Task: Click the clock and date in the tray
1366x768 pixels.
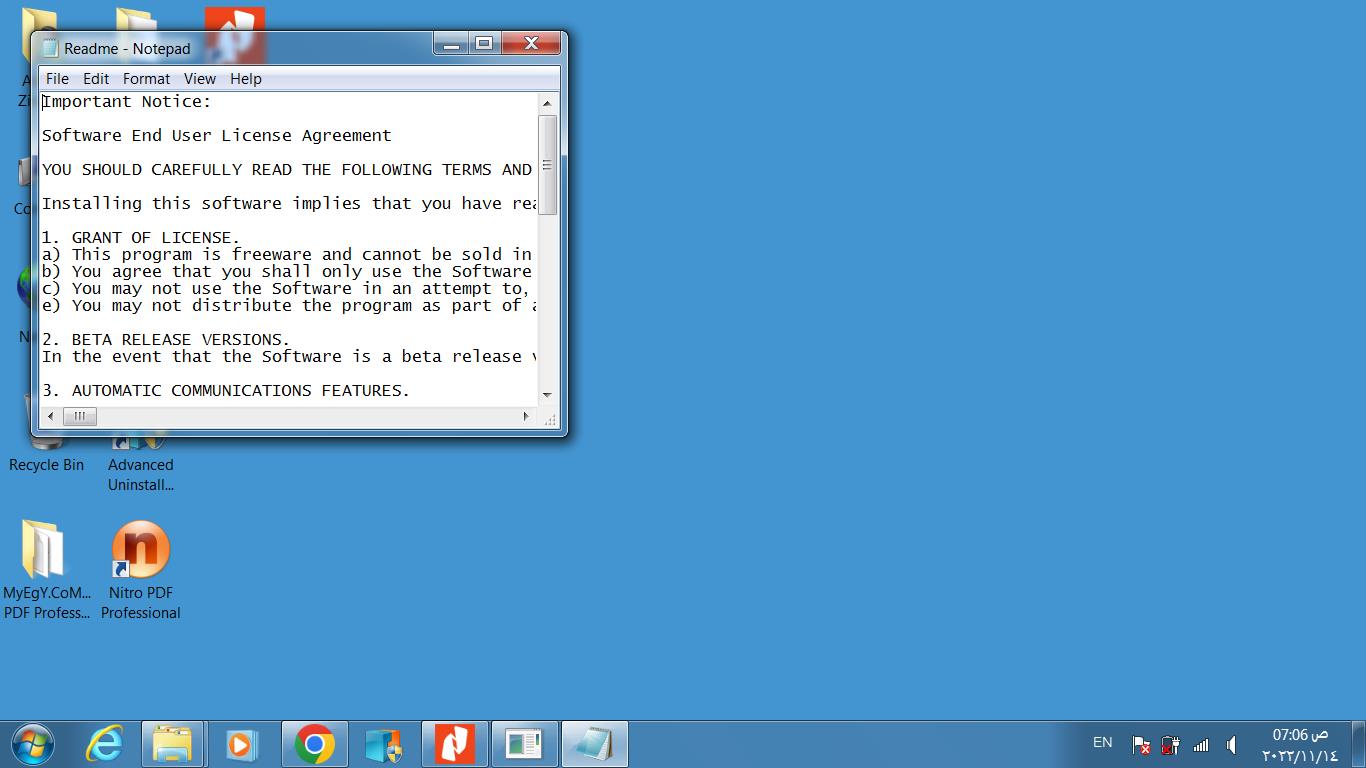Action: coord(1300,745)
